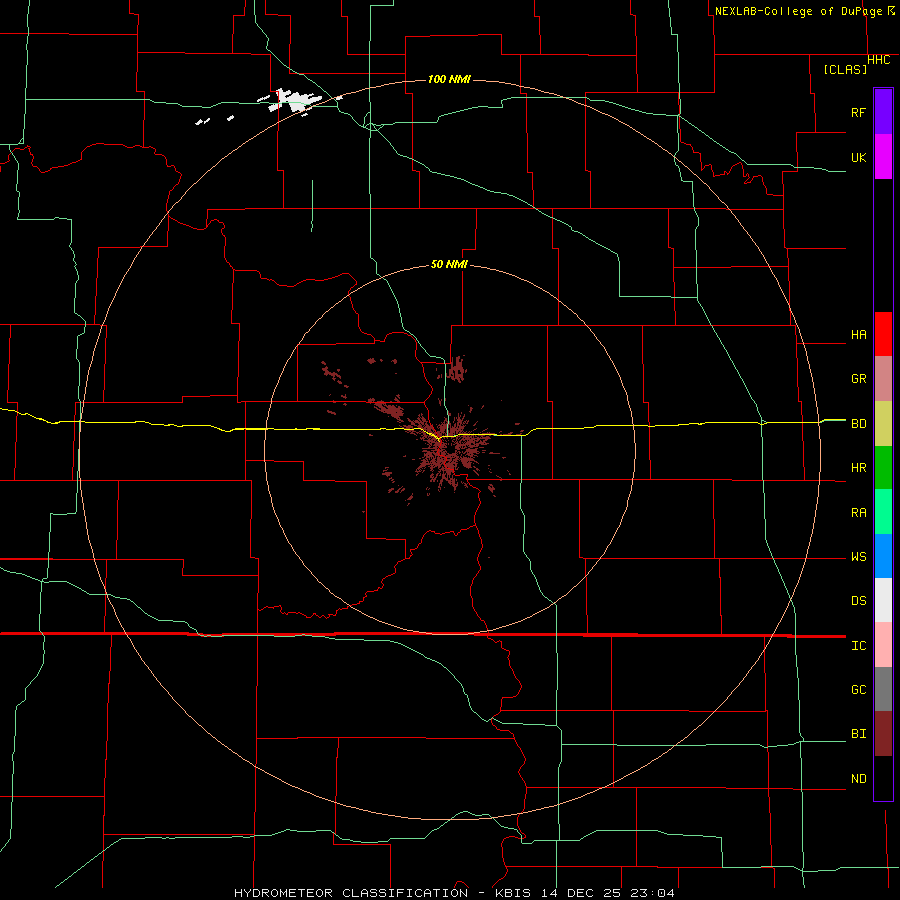Click the BI brown legend swatch

[x=883, y=734]
